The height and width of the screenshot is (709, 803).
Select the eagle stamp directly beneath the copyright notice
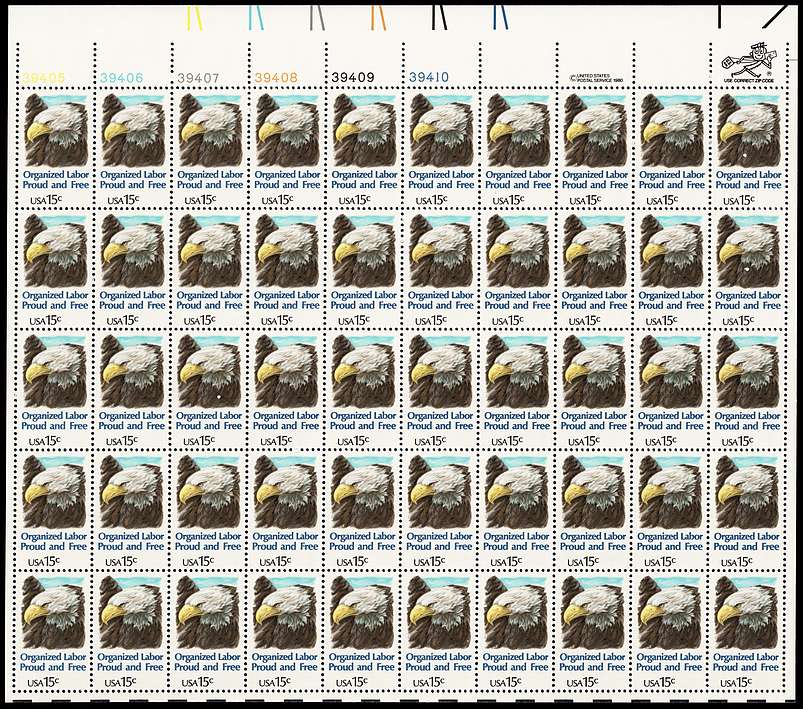(x=595, y=149)
